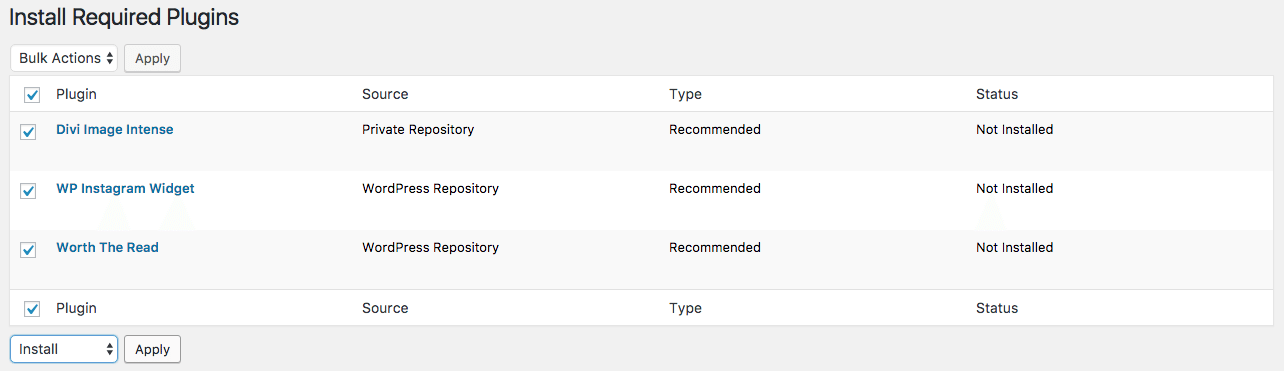This screenshot has height=371, width=1284.
Task: Open the Divi Image Intense plugin link
Action: click(114, 130)
